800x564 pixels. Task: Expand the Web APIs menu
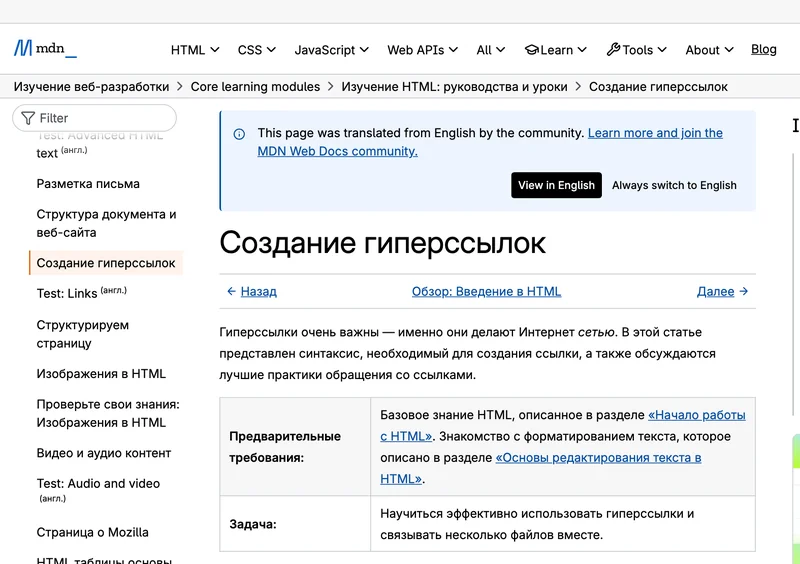pos(422,50)
